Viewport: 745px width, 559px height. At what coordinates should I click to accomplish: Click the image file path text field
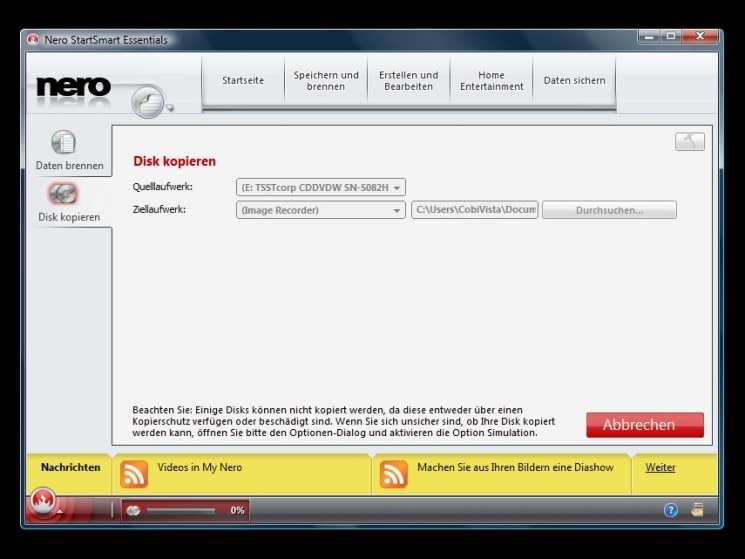click(x=475, y=210)
